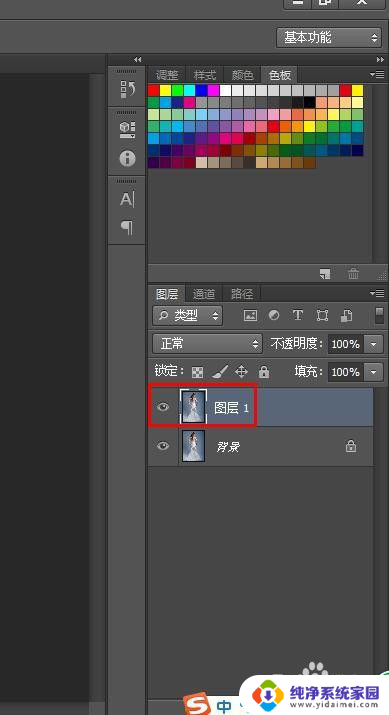Open the 正常 blend mode dropdown
Screen dimensions: 389x715
pos(207,344)
